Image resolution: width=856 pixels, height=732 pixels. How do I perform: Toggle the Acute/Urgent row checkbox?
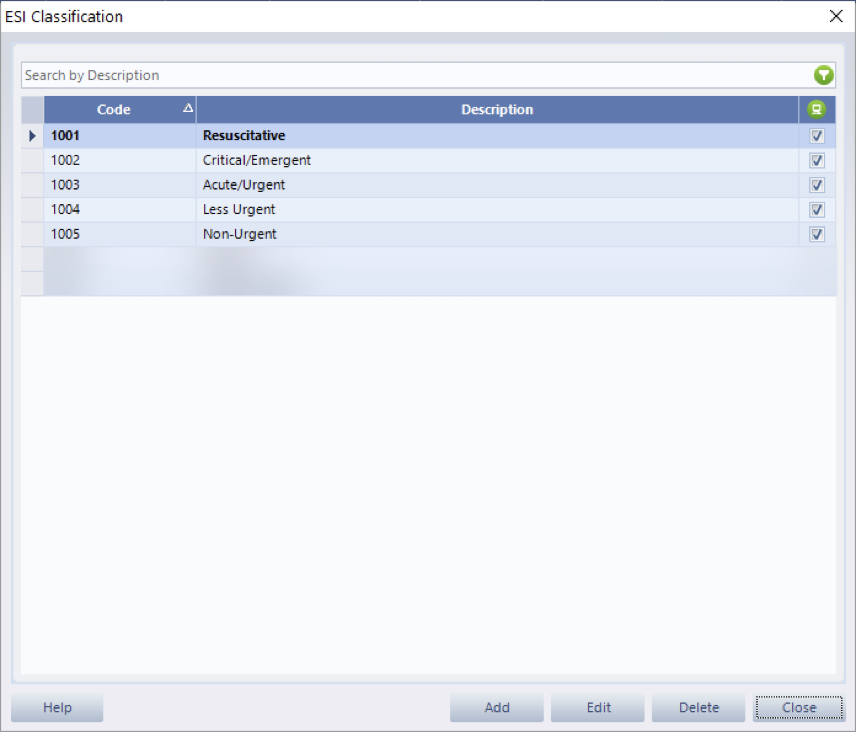pos(817,185)
